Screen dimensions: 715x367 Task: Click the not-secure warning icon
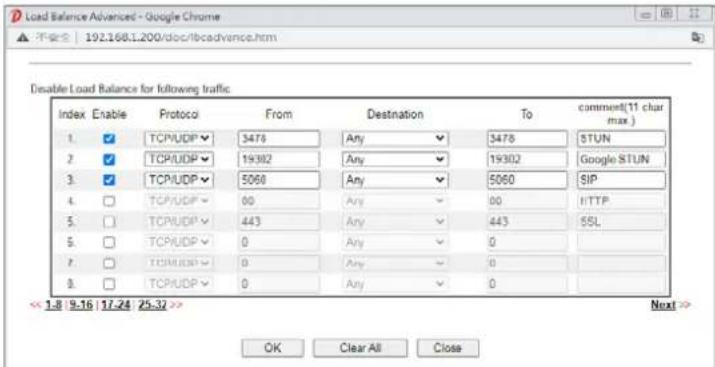[x=22, y=37]
